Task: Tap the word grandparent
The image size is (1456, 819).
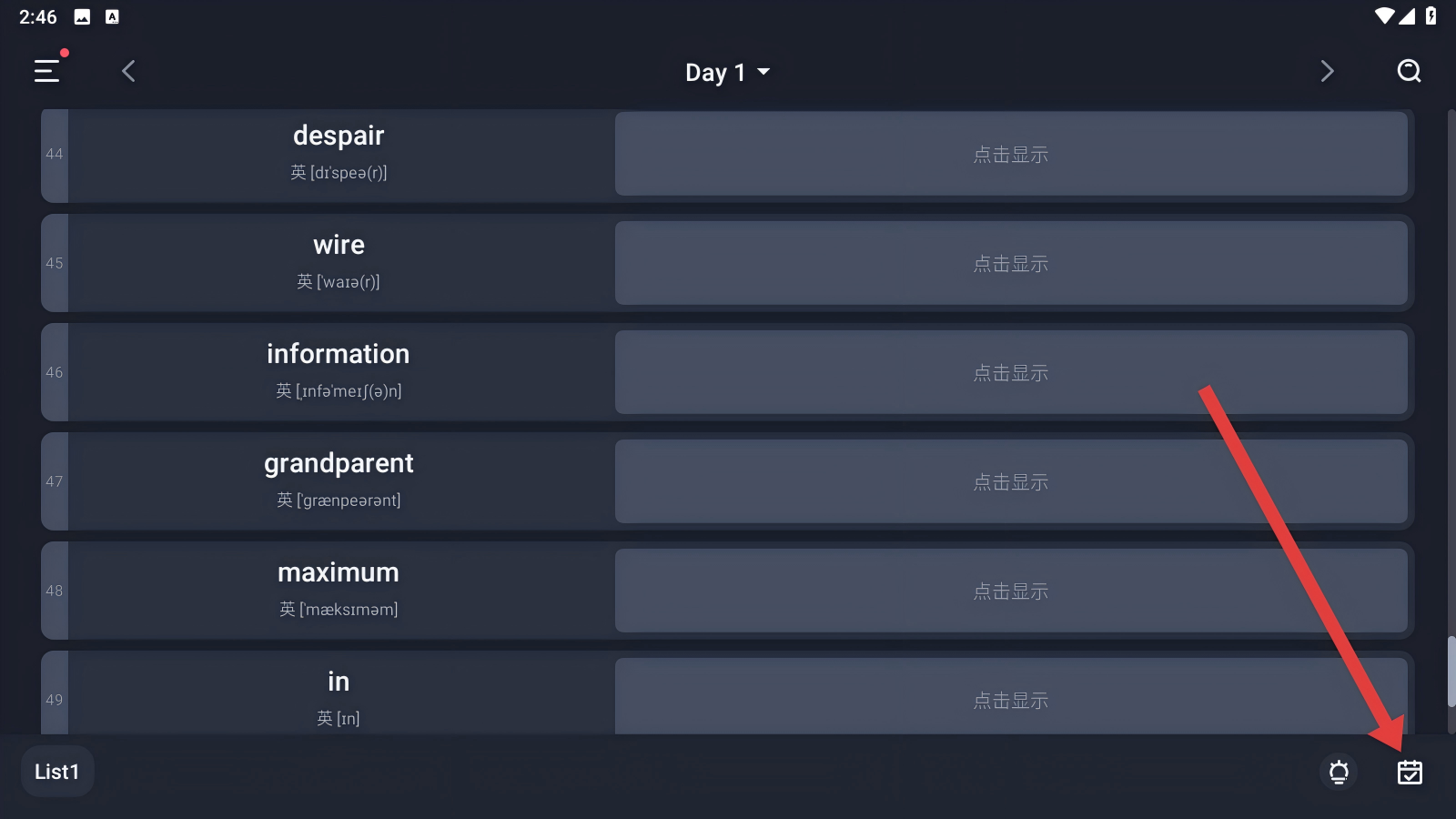Action: tap(339, 463)
